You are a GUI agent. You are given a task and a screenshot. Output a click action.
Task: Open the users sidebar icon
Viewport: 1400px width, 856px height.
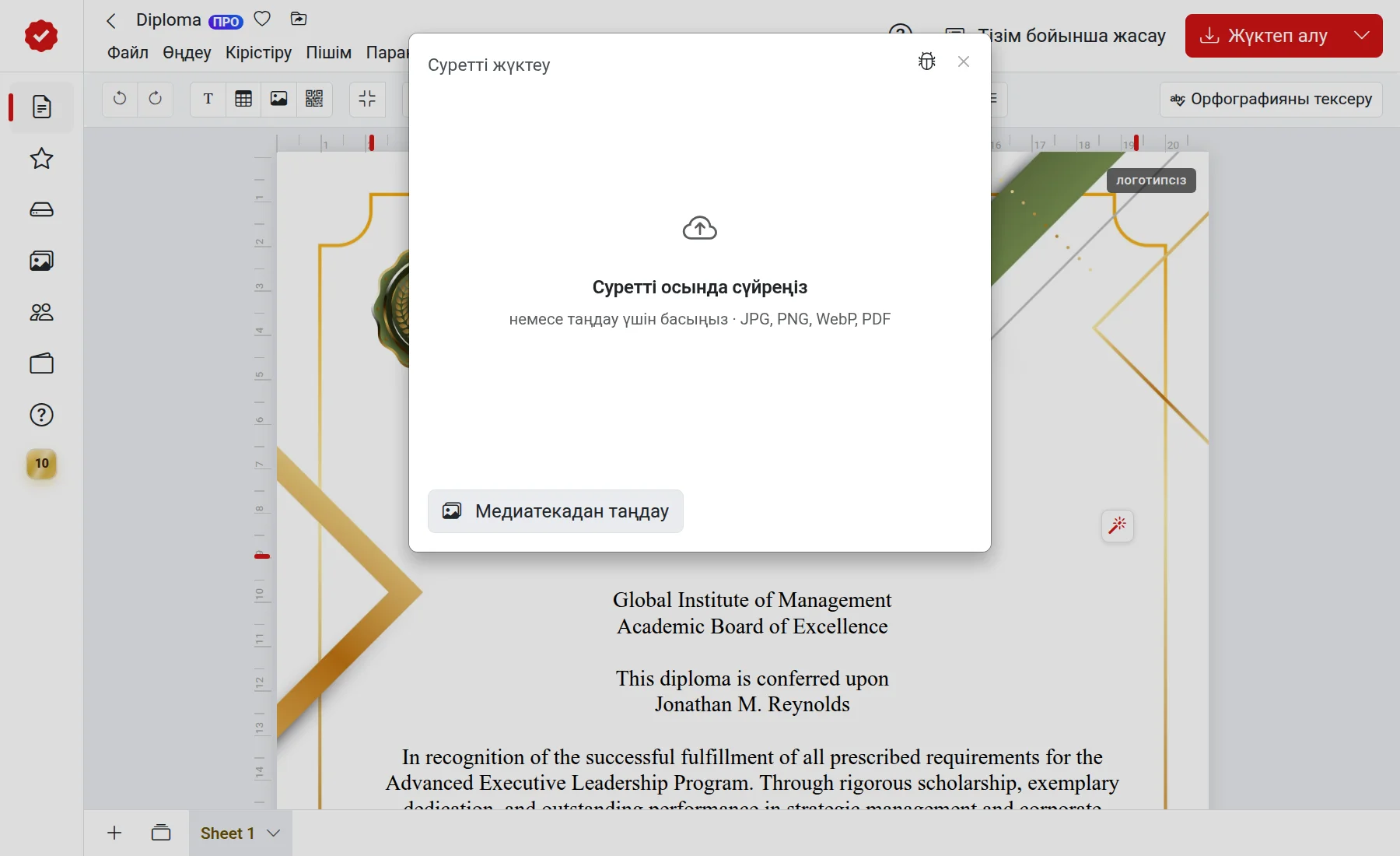[x=41, y=313]
